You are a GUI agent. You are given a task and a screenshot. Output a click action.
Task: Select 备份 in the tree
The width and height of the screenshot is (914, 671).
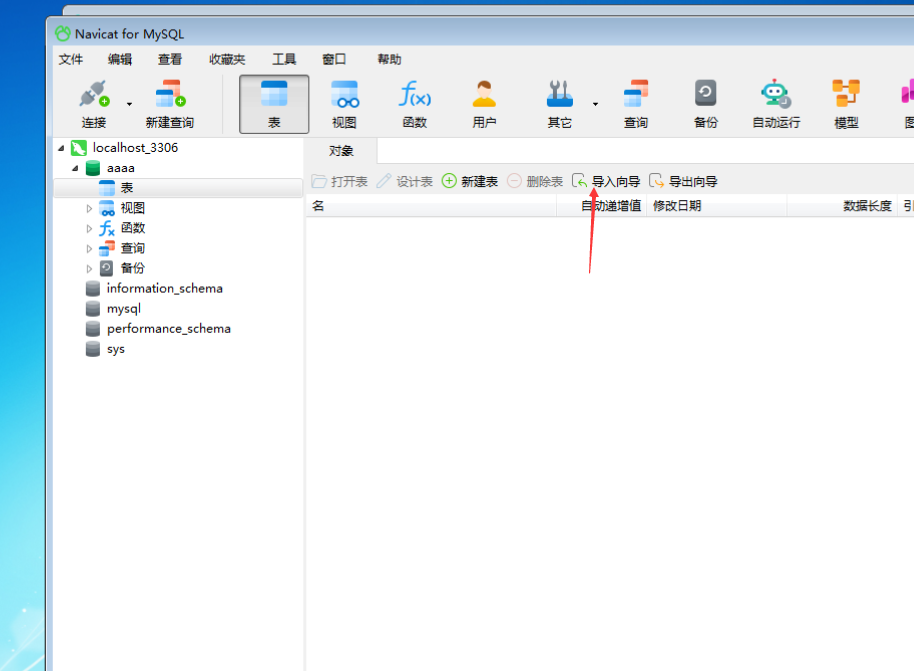coord(132,268)
